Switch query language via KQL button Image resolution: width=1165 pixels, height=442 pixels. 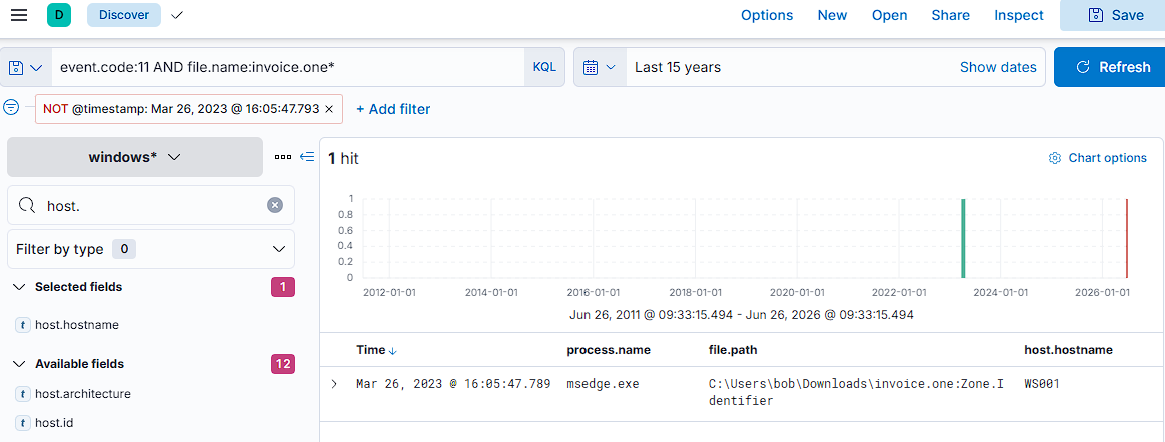point(544,68)
